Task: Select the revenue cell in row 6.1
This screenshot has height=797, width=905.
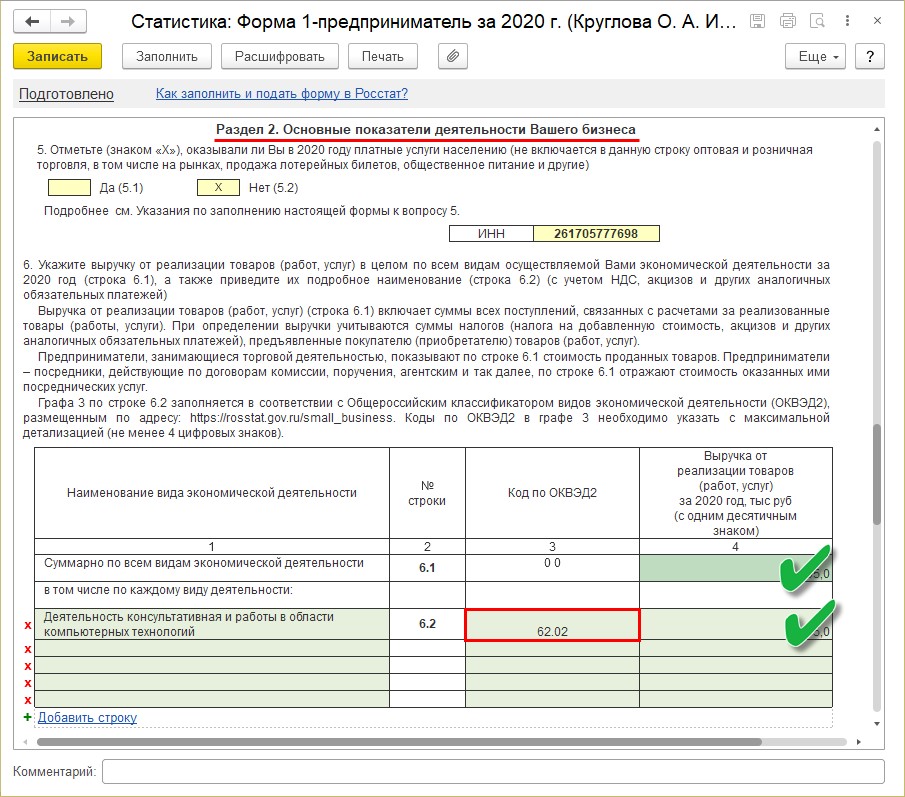Action: coord(735,568)
